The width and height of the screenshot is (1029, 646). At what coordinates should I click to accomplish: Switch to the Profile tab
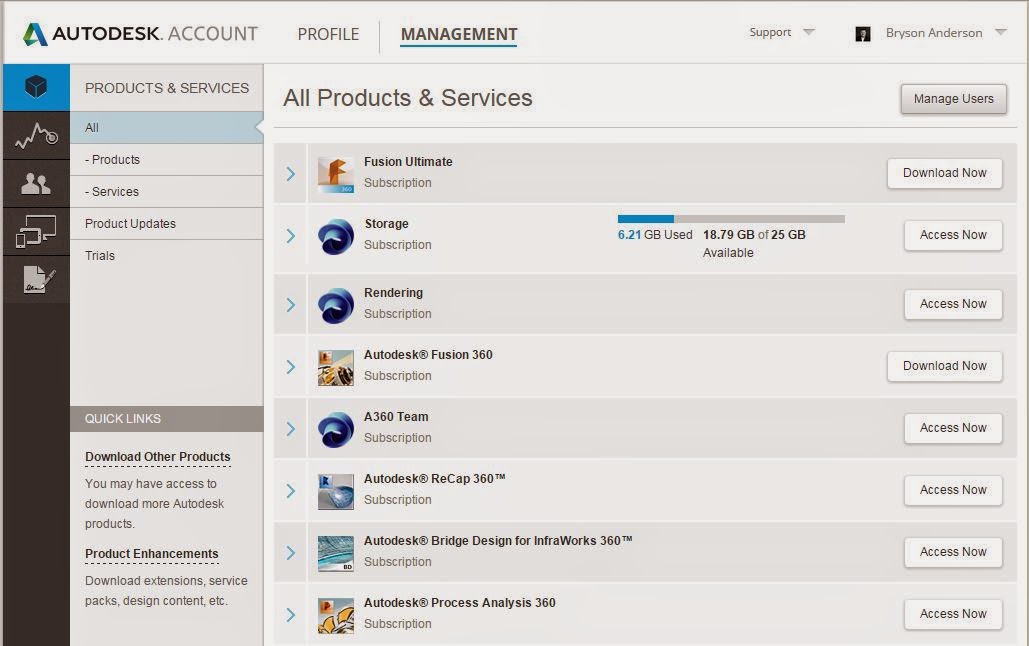coord(328,33)
